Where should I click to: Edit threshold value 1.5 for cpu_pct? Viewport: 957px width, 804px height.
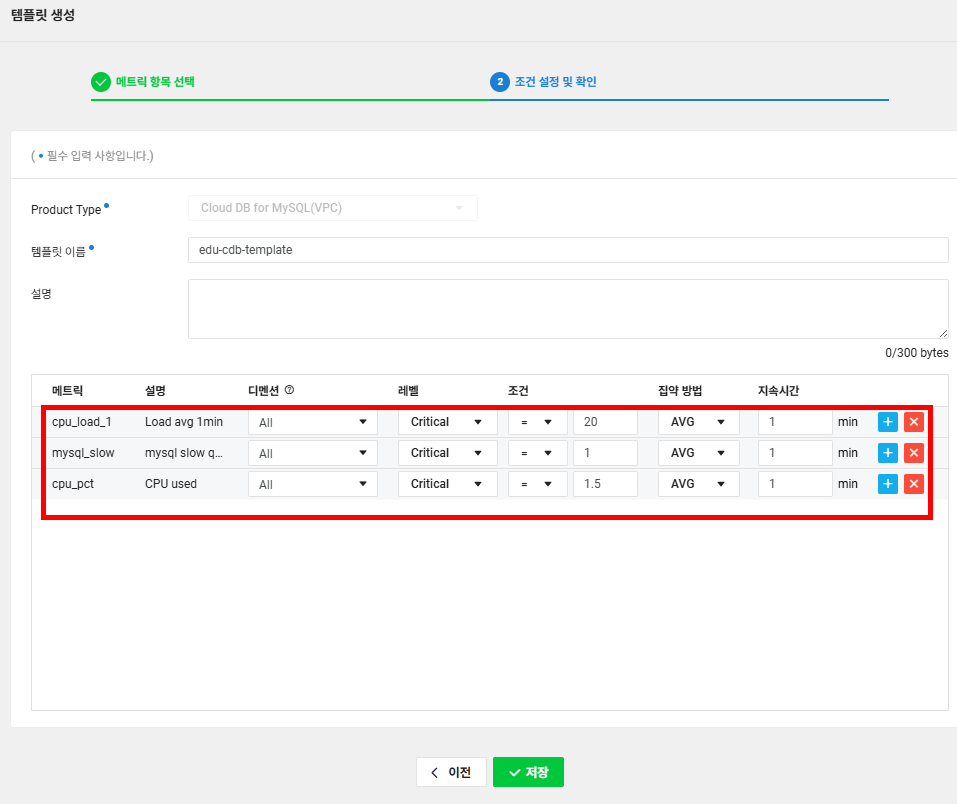[x=605, y=484]
